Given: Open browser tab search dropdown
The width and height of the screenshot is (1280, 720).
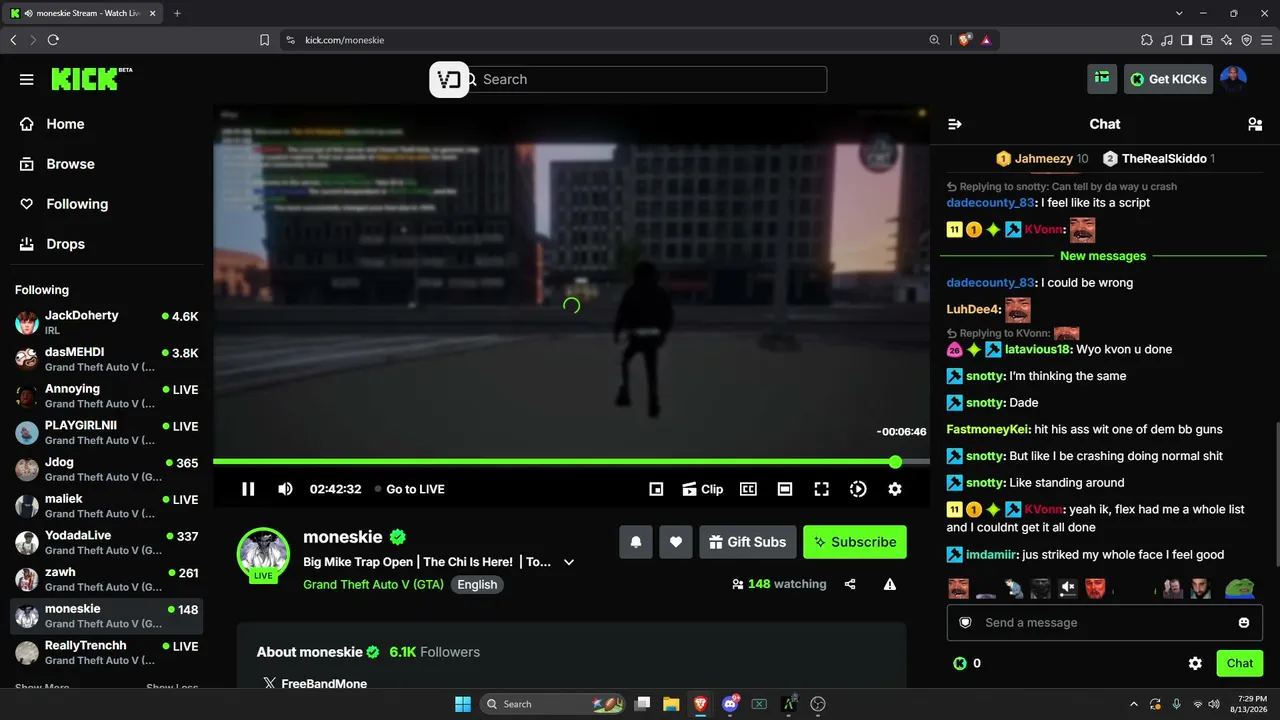Looking at the screenshot, I should pyautogui.click(x=1179, y=13).
